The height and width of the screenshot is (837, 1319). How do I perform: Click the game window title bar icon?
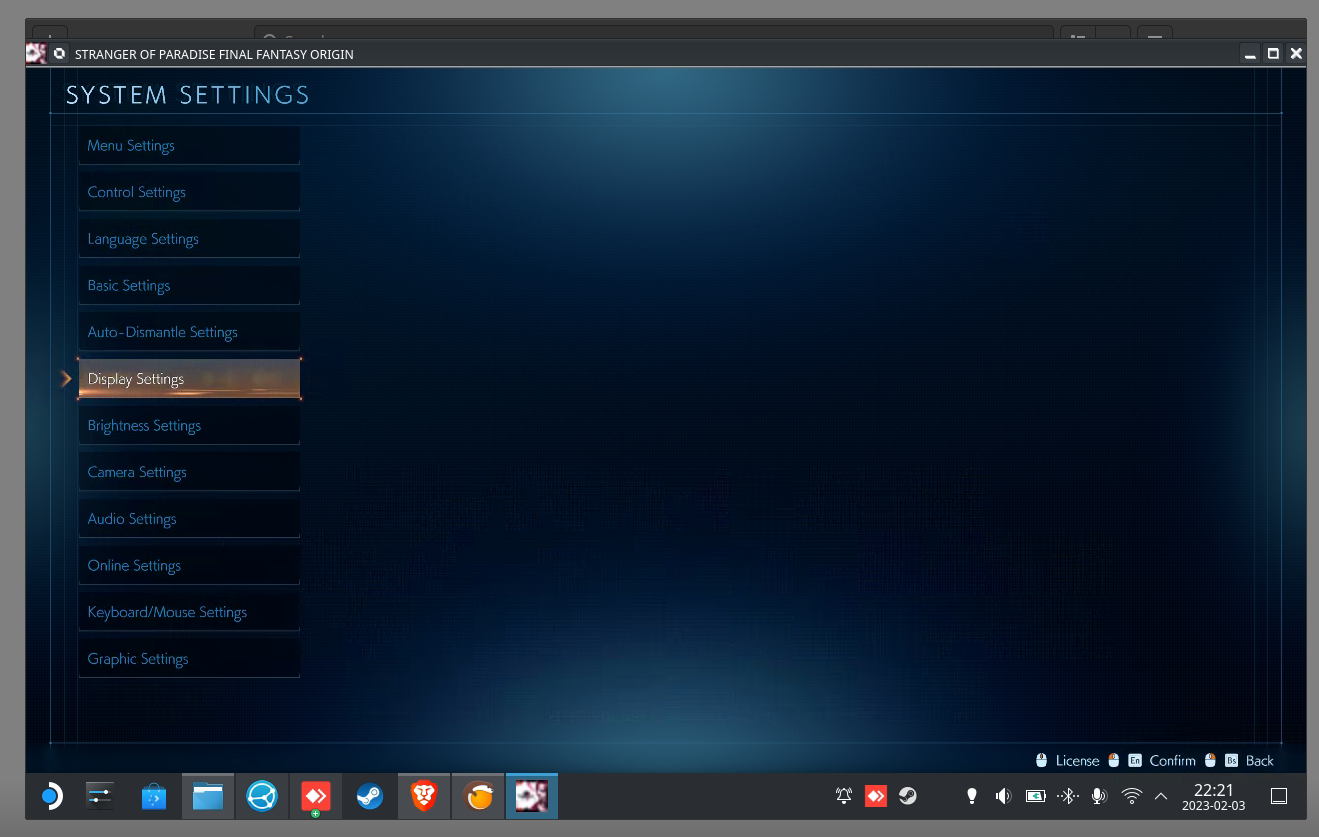point(36,54)
